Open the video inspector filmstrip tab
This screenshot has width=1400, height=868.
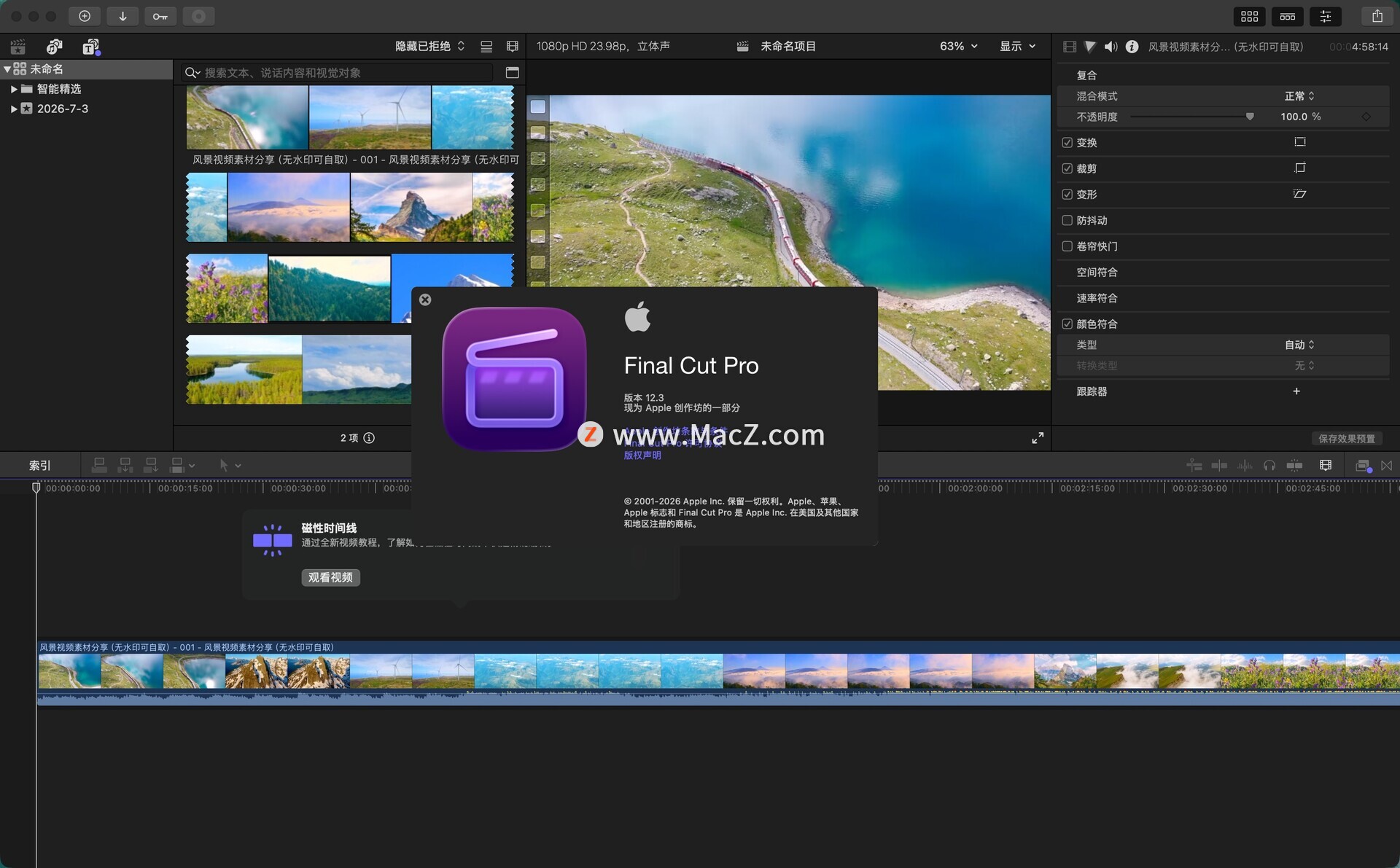click(x=1070, y=47)
